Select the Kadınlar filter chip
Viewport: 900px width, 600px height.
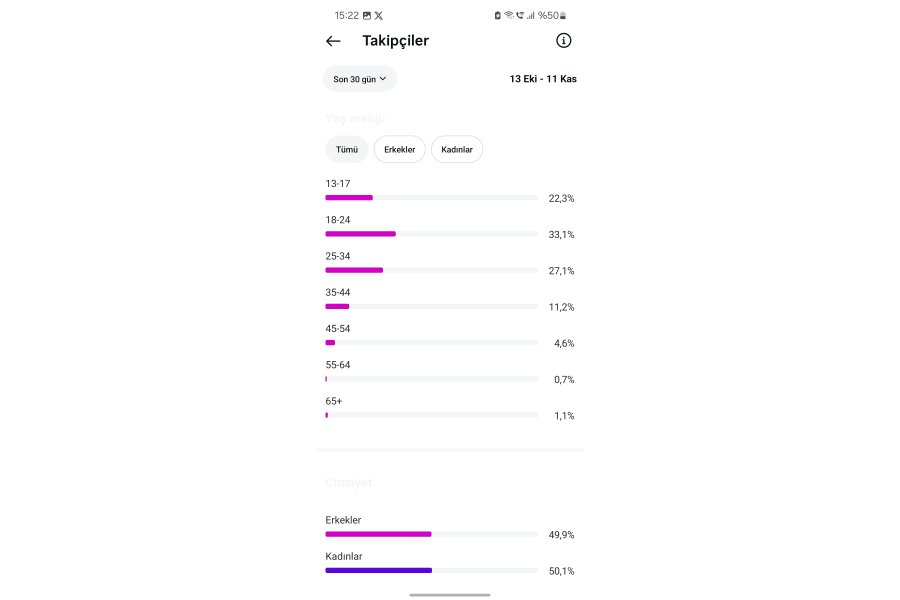point(457,149)
